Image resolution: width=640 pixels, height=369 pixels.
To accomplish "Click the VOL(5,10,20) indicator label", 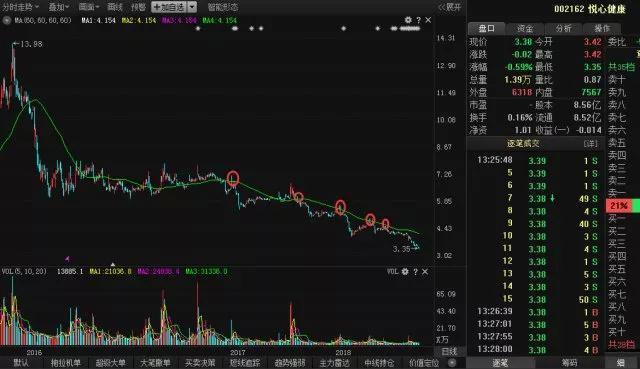I will [24, 271].
